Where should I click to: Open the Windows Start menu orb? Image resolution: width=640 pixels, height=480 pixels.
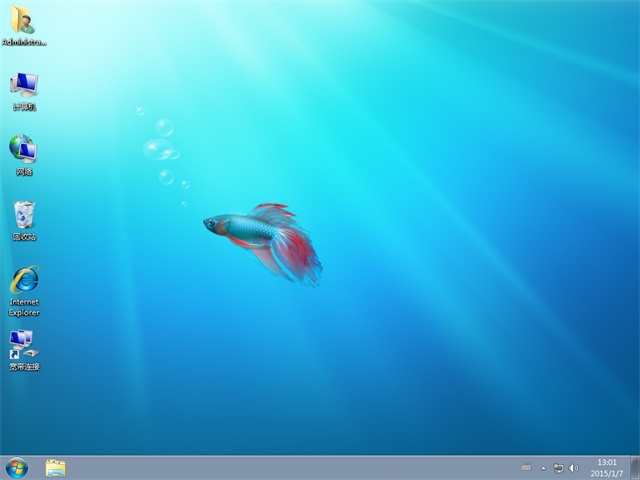click(x=17, y=467)
